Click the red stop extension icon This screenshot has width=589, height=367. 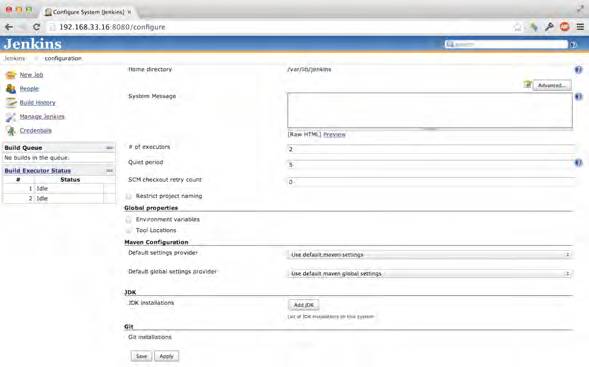click(x=565, y=27)
